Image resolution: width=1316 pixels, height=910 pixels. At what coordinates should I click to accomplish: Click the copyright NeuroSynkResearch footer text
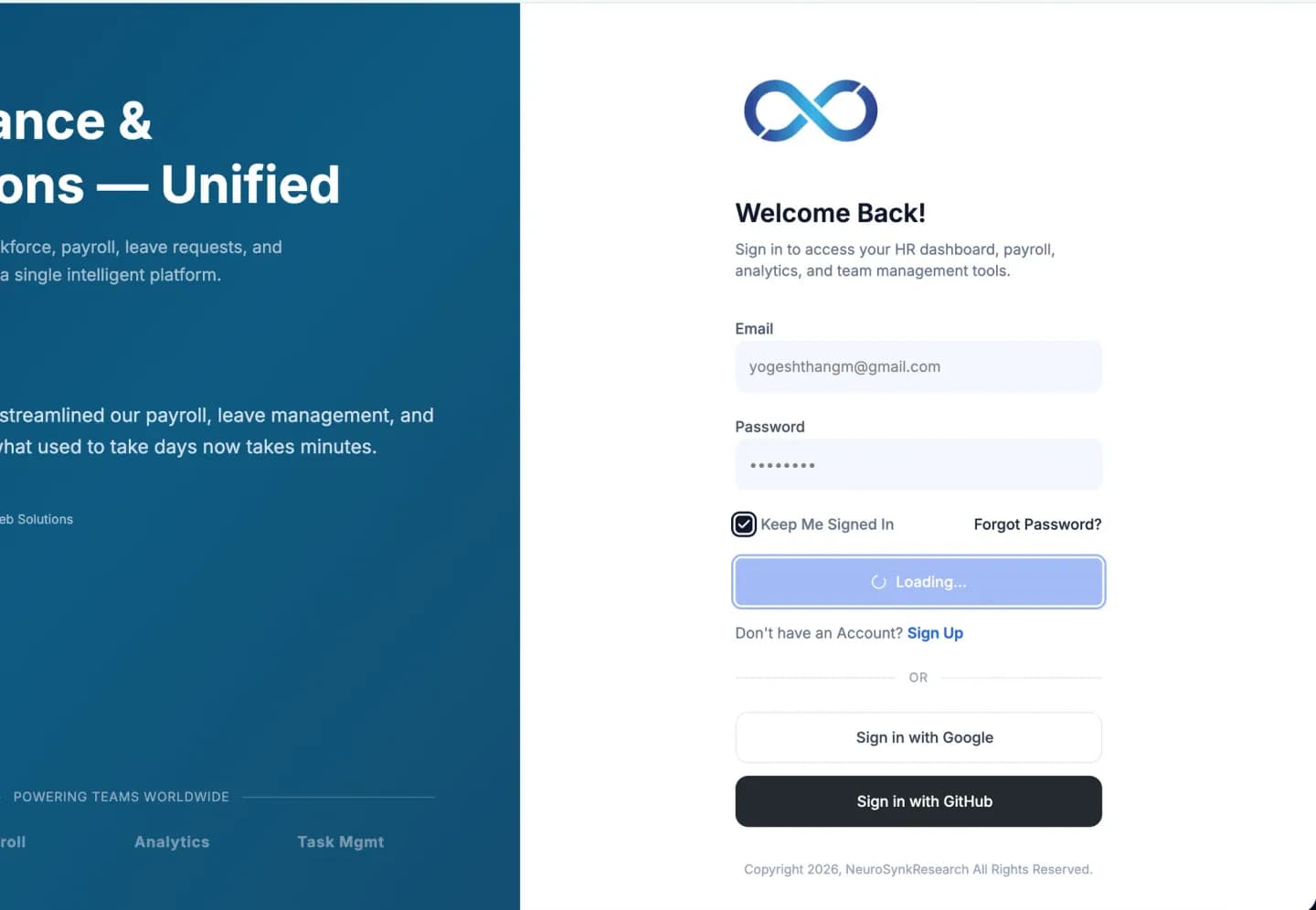918,870
